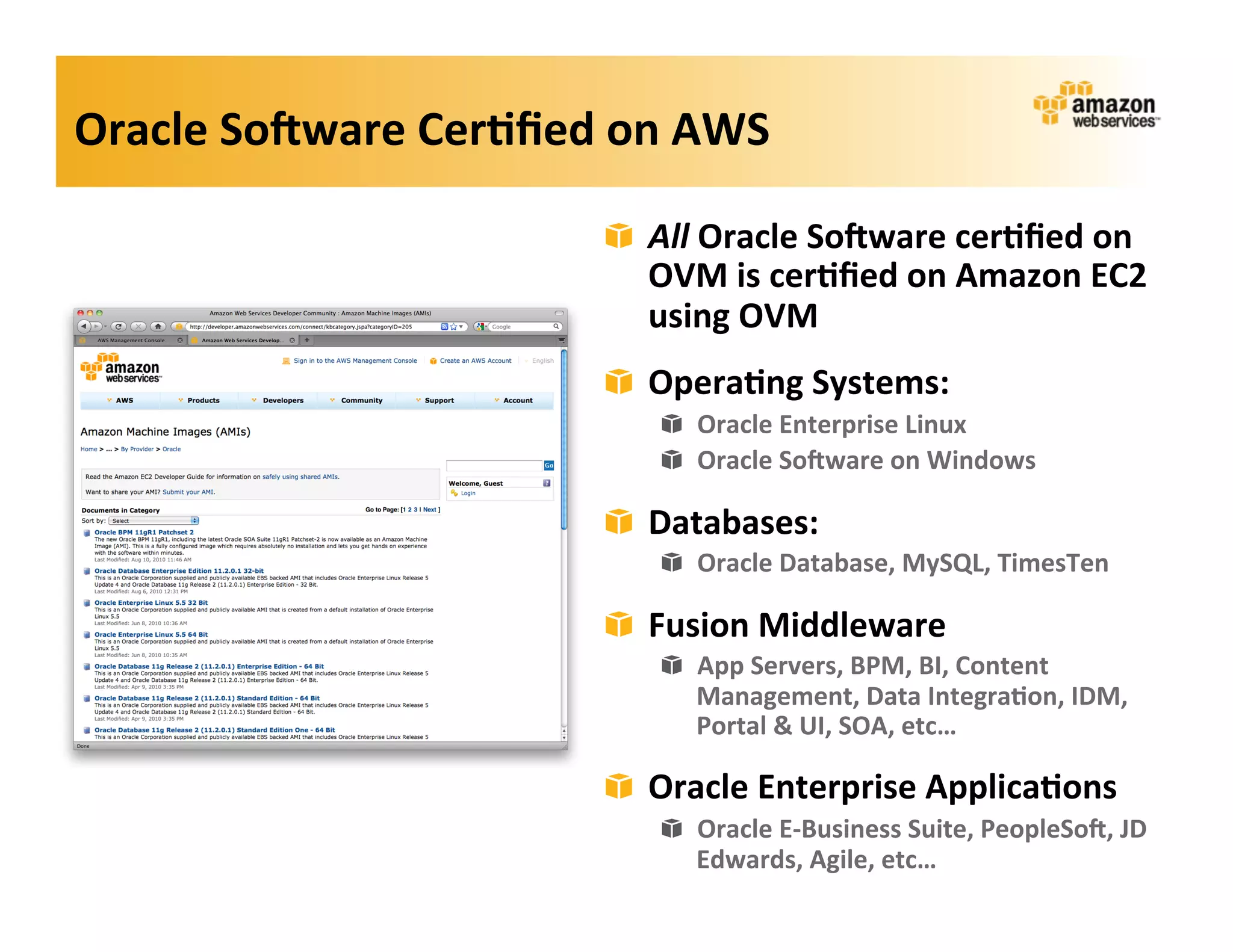
Task: Click the icon beside Oracle Enterprise Linux 5.5 32 Bit
Action: point(87,602)
